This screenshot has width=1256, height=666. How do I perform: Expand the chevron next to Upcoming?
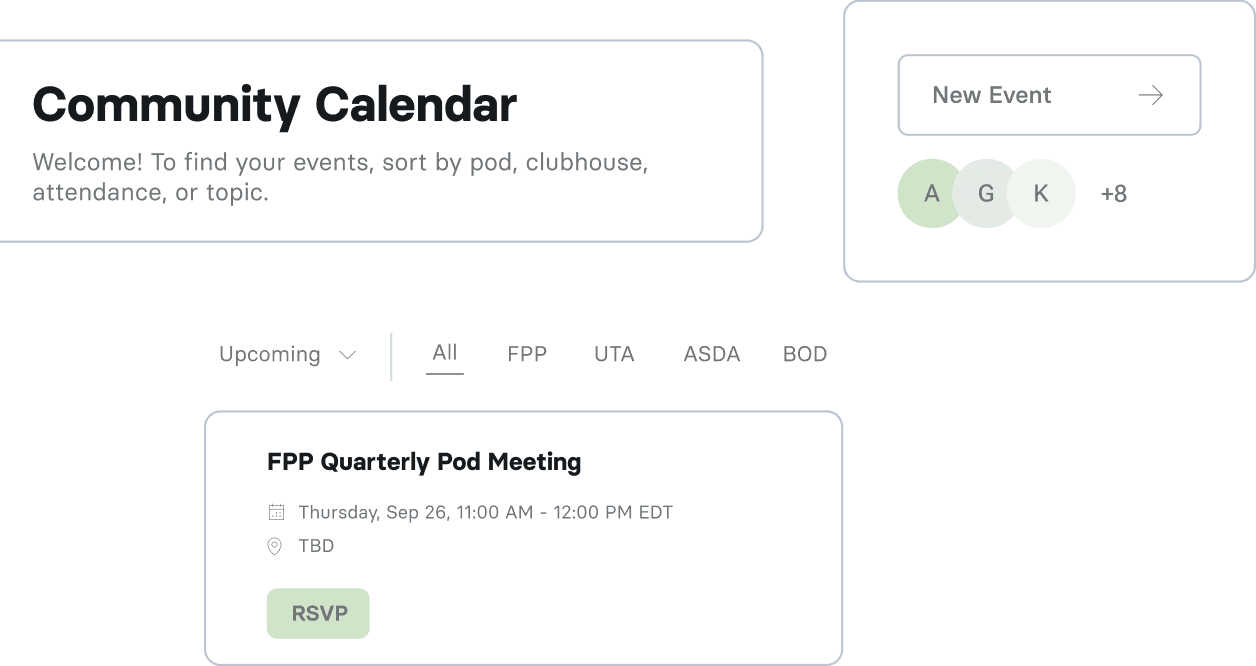pos(347,355)
